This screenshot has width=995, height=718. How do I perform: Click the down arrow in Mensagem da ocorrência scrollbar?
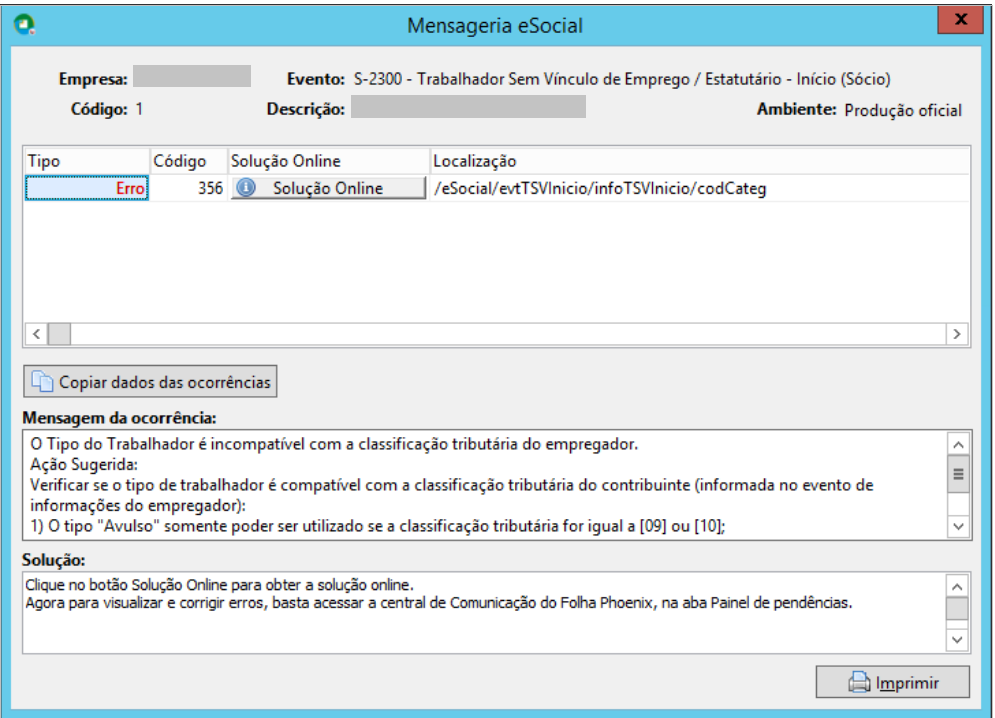point(958,526)
